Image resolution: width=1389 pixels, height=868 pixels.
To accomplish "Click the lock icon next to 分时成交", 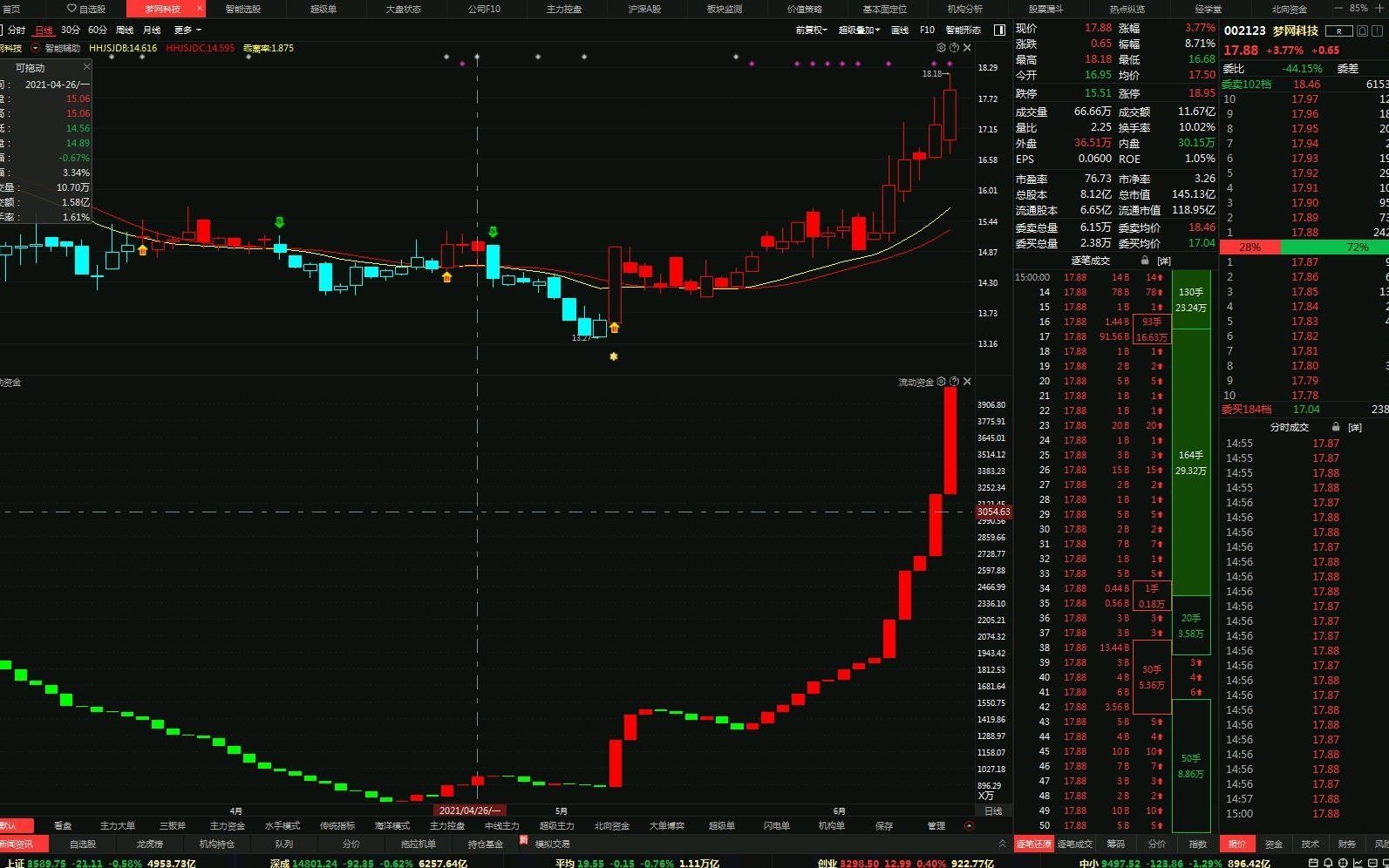I will pyautogui.click(x=1335, y=427).
